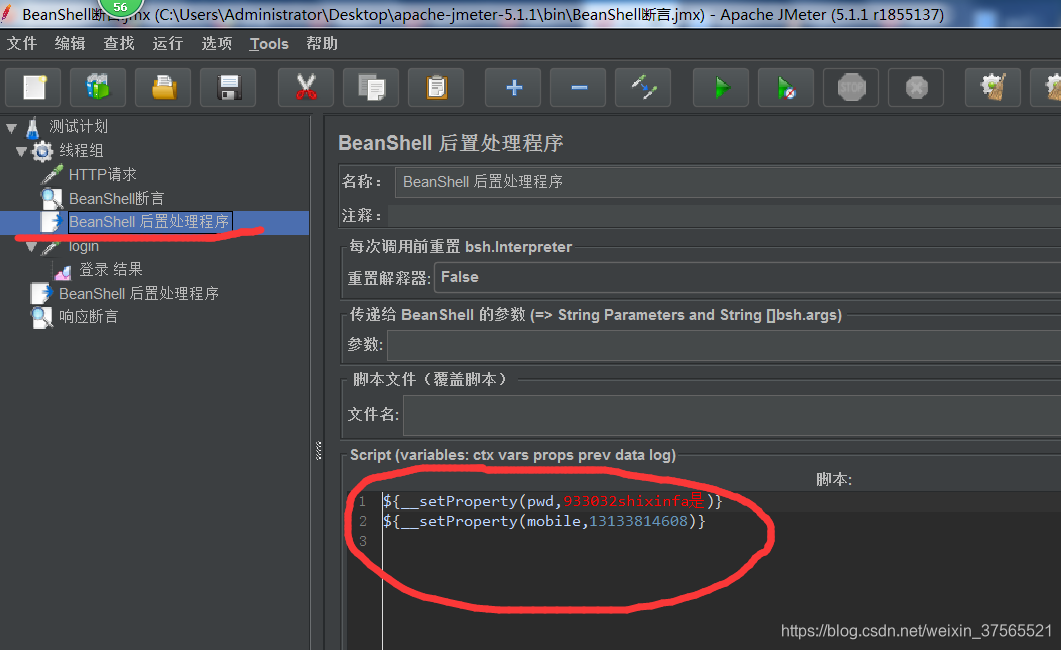Click the flask icon of 测试计划
The height and width of the screenshot is (650, 1061).
pyautogui.click(x=32, y=127)
